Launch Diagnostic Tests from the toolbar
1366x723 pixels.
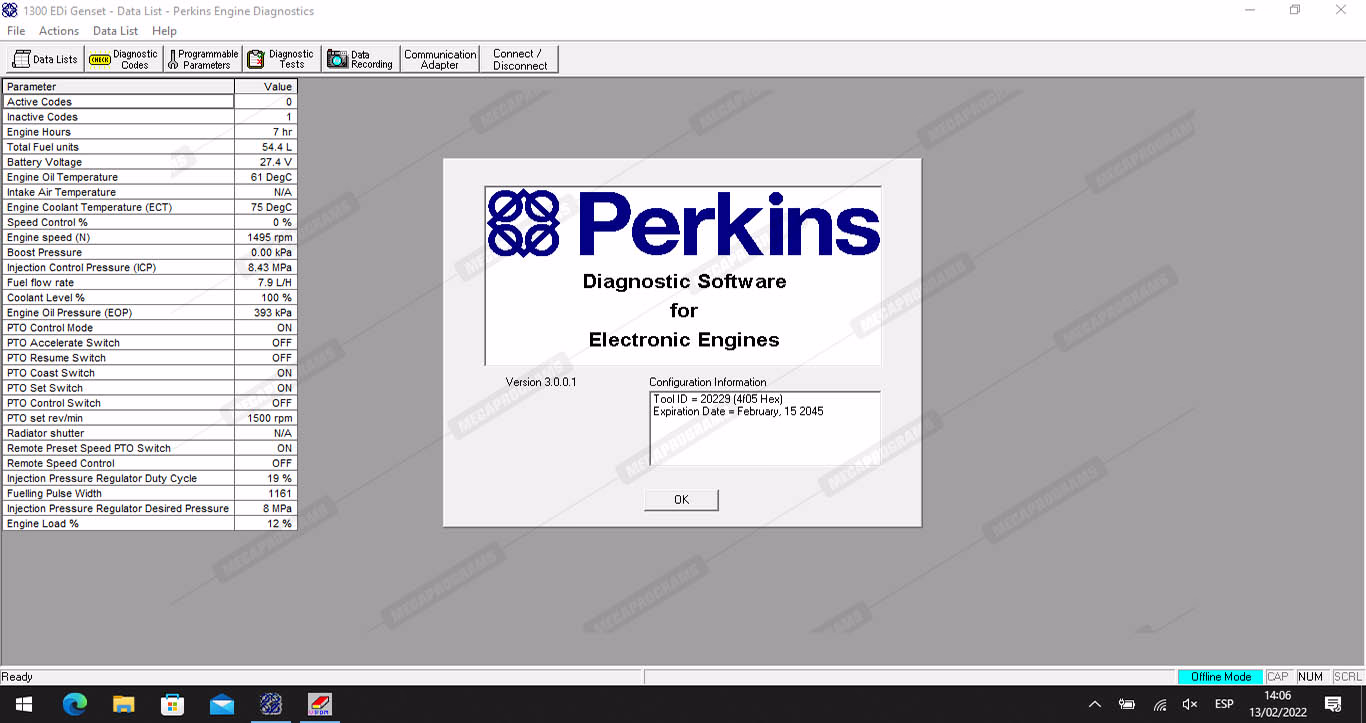282,60
